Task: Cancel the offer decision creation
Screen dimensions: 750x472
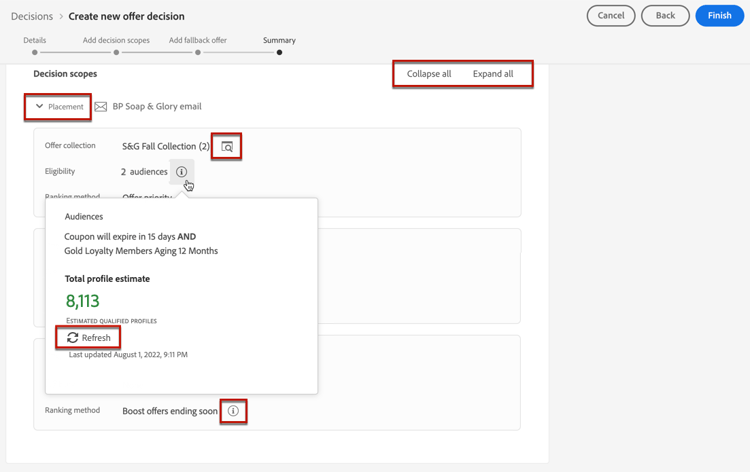Action: tap(611, 16)
